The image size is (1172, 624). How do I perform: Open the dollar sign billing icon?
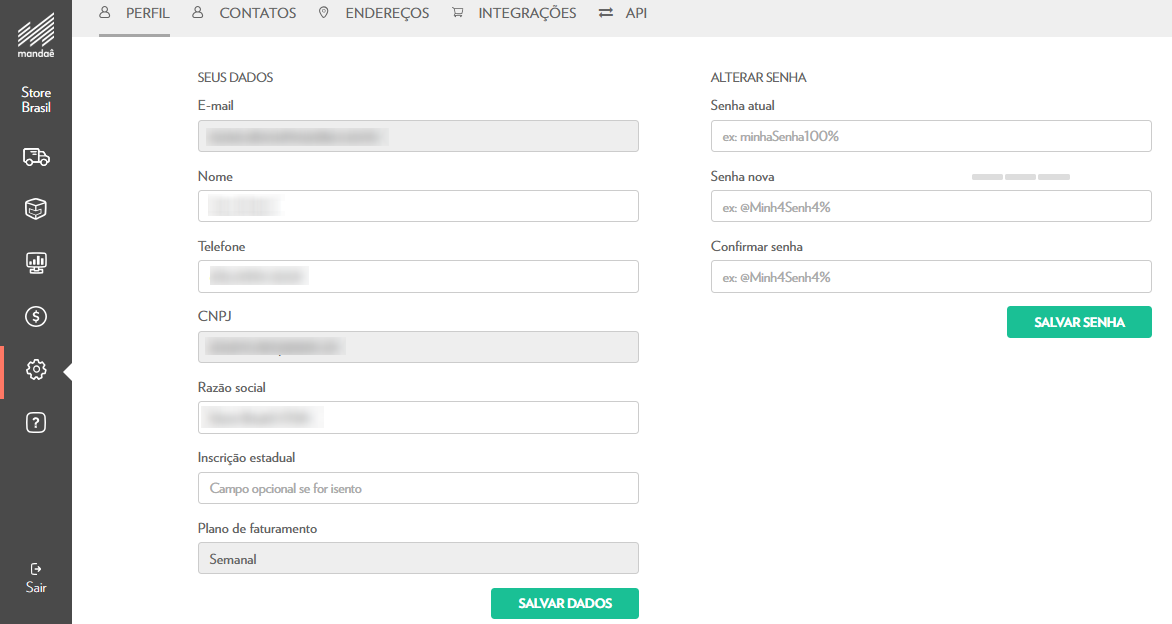36,316
